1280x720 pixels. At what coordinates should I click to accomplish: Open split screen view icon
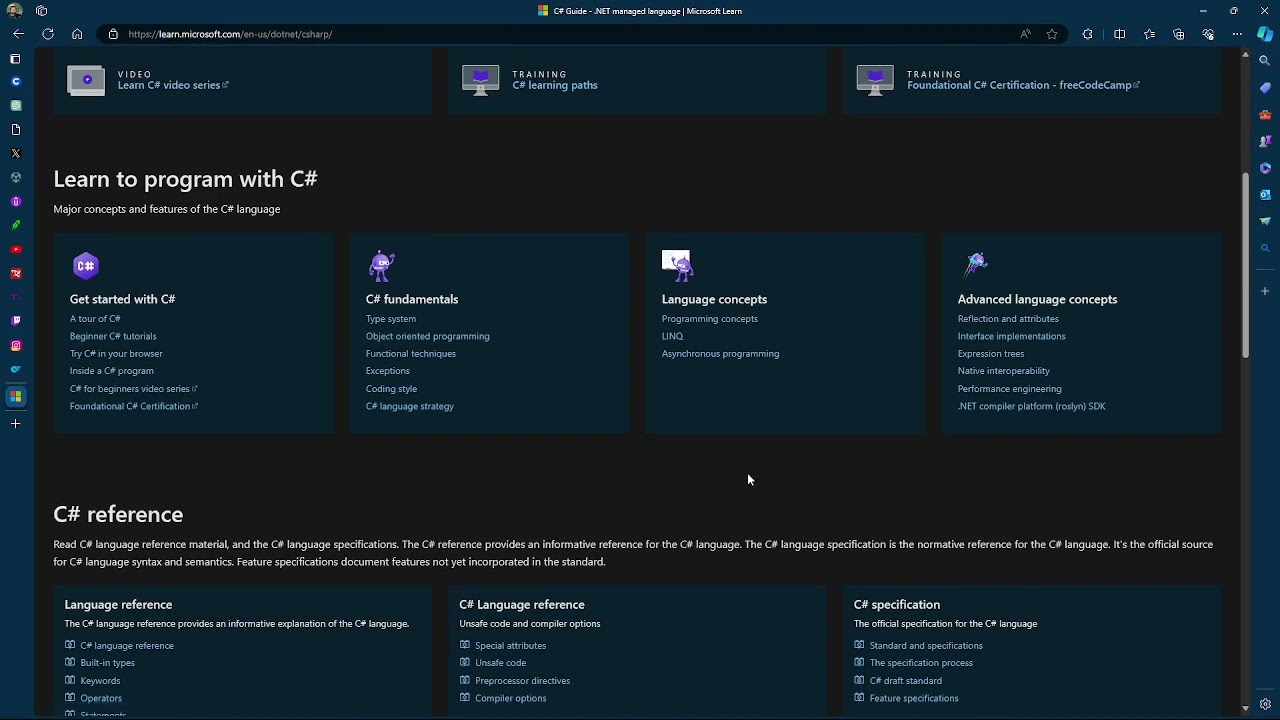click(1119, 34)
